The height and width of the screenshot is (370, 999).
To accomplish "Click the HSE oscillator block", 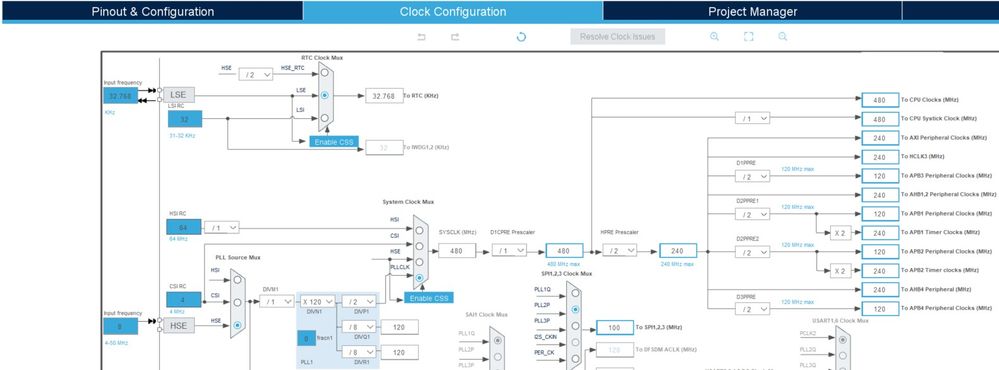I will click(179, 325).
